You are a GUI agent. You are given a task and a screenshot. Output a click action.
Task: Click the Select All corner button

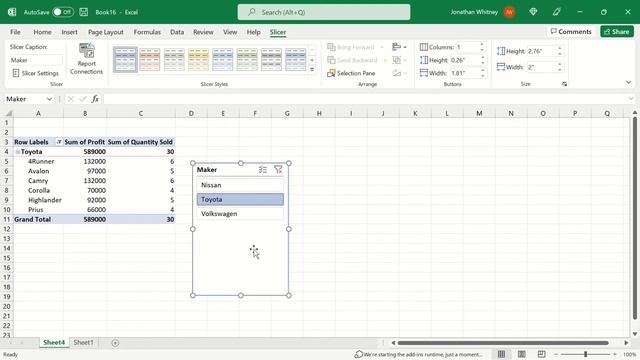[x=8, y=113]
